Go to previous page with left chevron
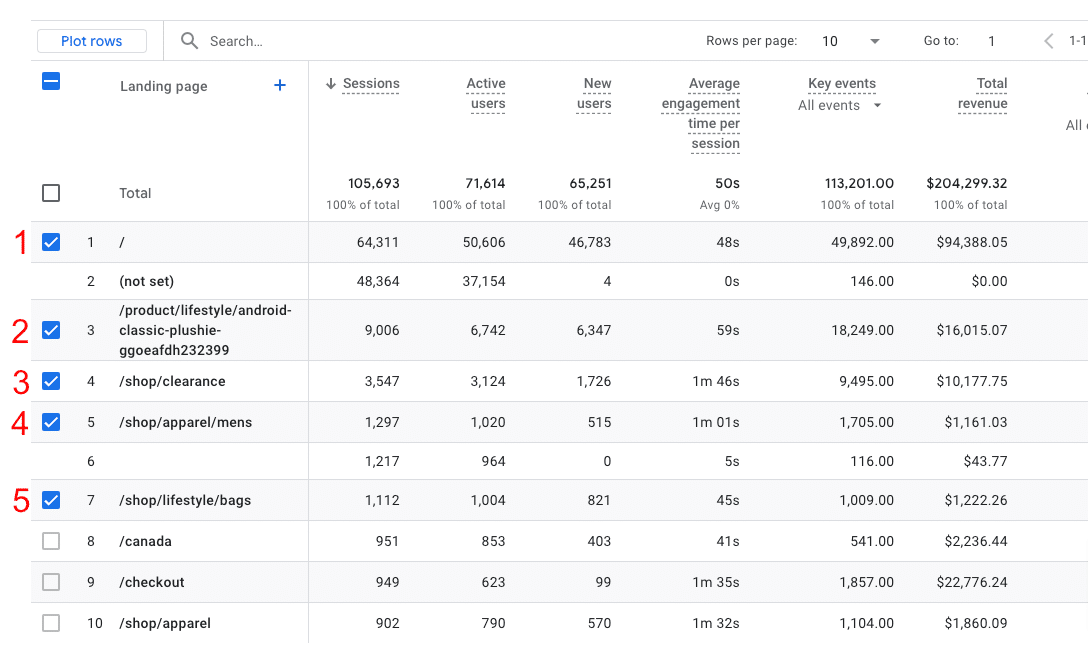The height and width of the screenshot is (656, 1088). coord(1048,41)
